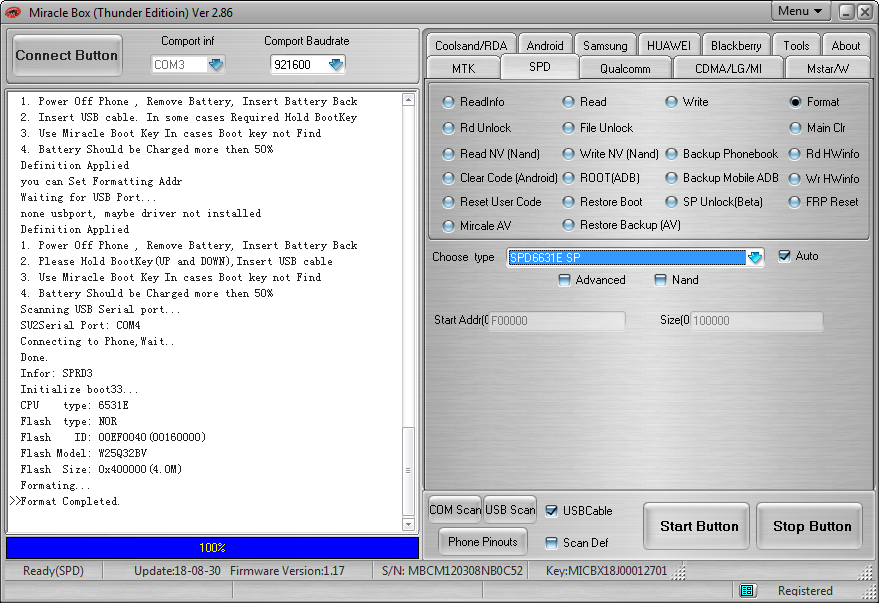This screenshot has height=603, width=879.
Task: Open the Blackberry tab
Action: 736,45
